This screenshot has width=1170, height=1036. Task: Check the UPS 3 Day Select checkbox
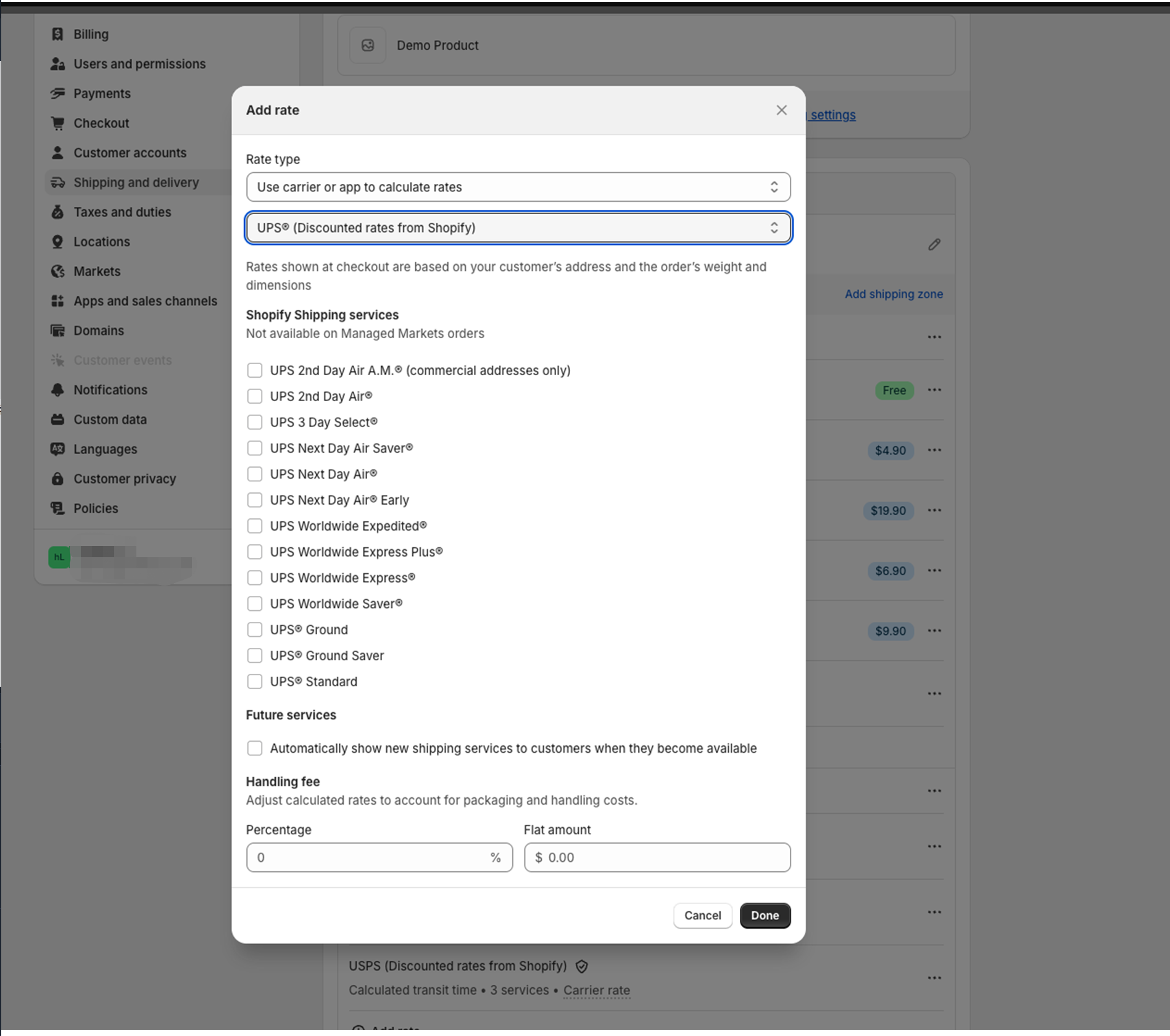[x=254, y=422]
